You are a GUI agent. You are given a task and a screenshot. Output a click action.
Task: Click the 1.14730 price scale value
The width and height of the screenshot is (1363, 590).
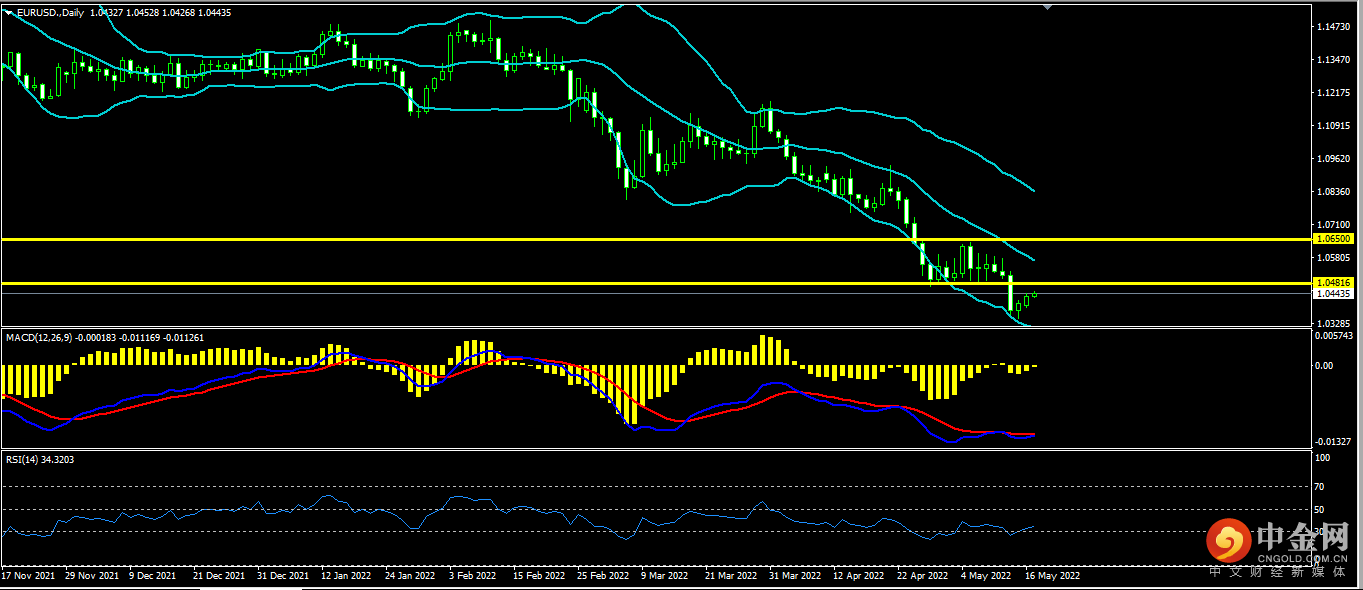pyautogui.click(x=1334, y=26)
